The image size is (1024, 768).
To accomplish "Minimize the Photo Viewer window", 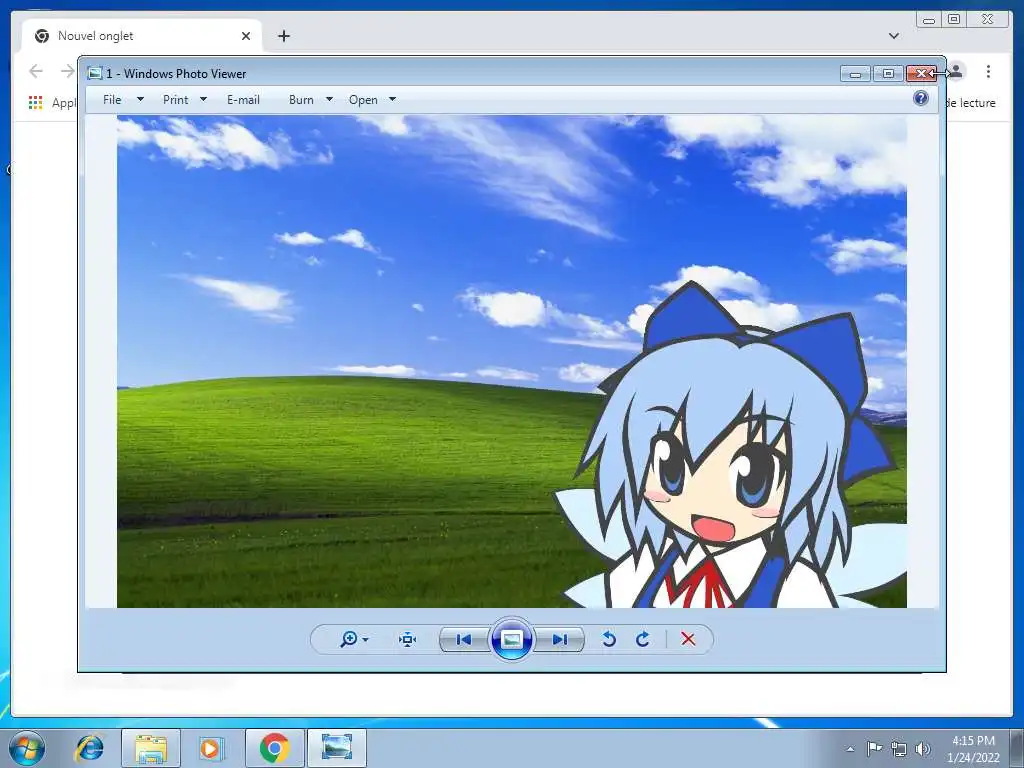I will (x=856, y=74).
